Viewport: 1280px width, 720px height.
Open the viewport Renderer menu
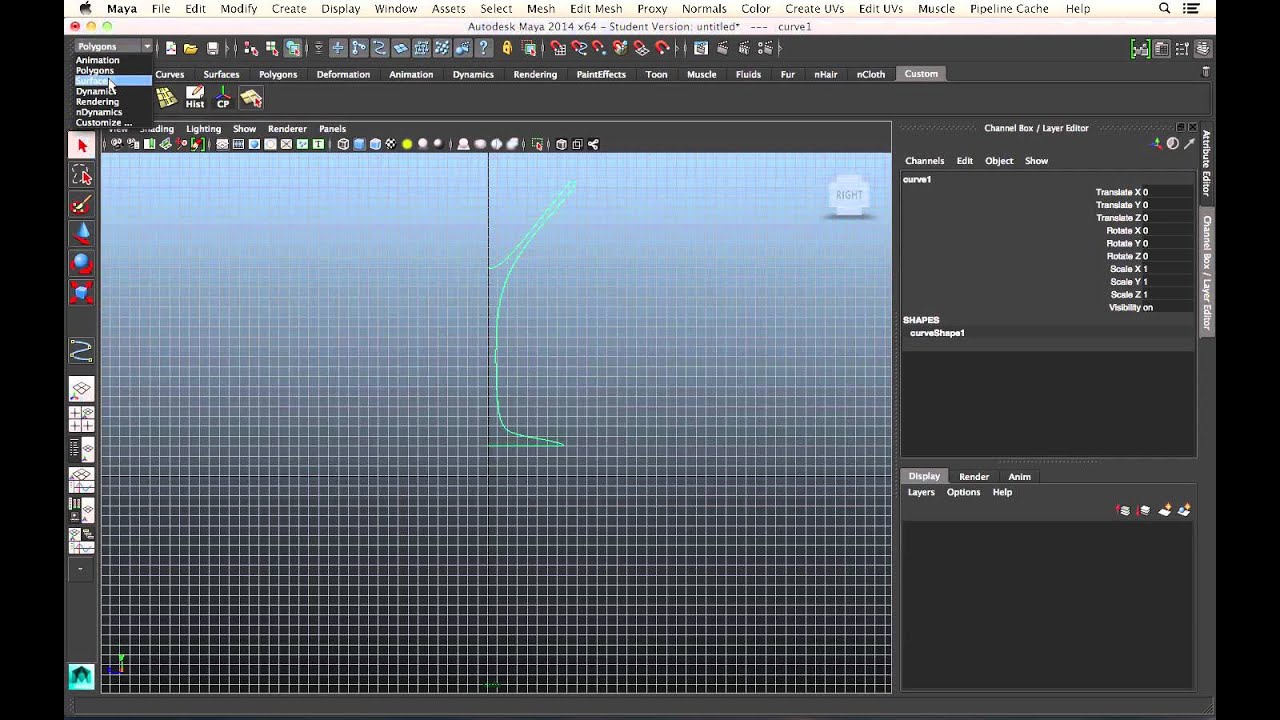point(287,129)
